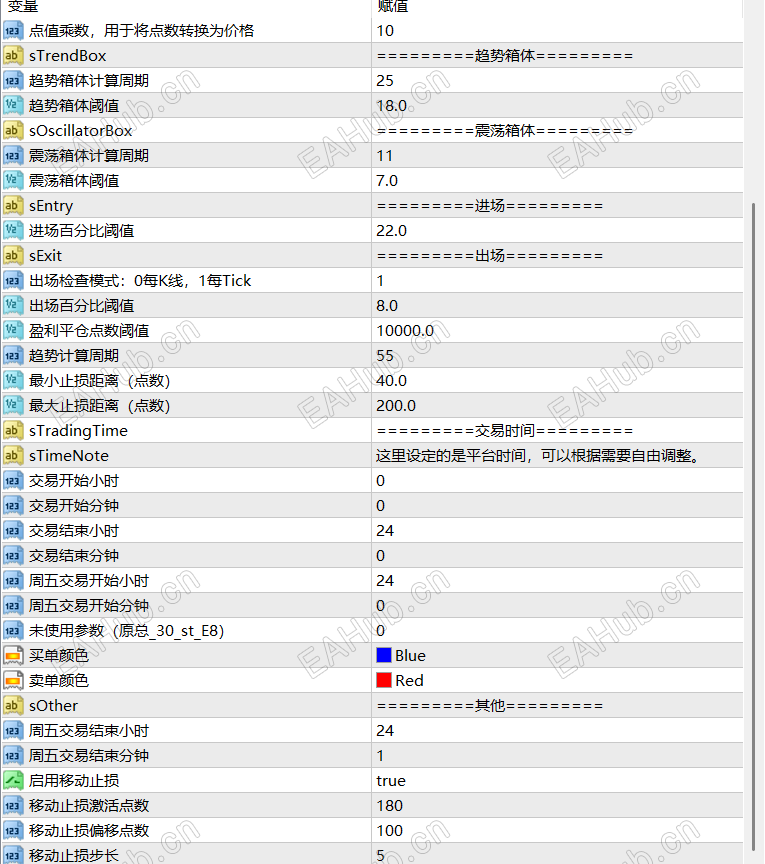Viewport: 765px width, 864px height.
Task: Click the 出场 separator value text
Action: [489, 255]
